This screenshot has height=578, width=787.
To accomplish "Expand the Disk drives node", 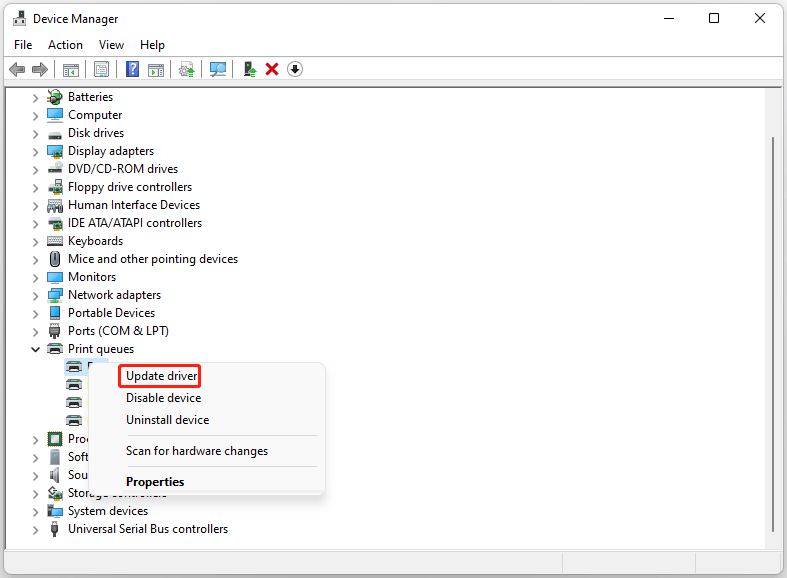I will pos(35,134).
